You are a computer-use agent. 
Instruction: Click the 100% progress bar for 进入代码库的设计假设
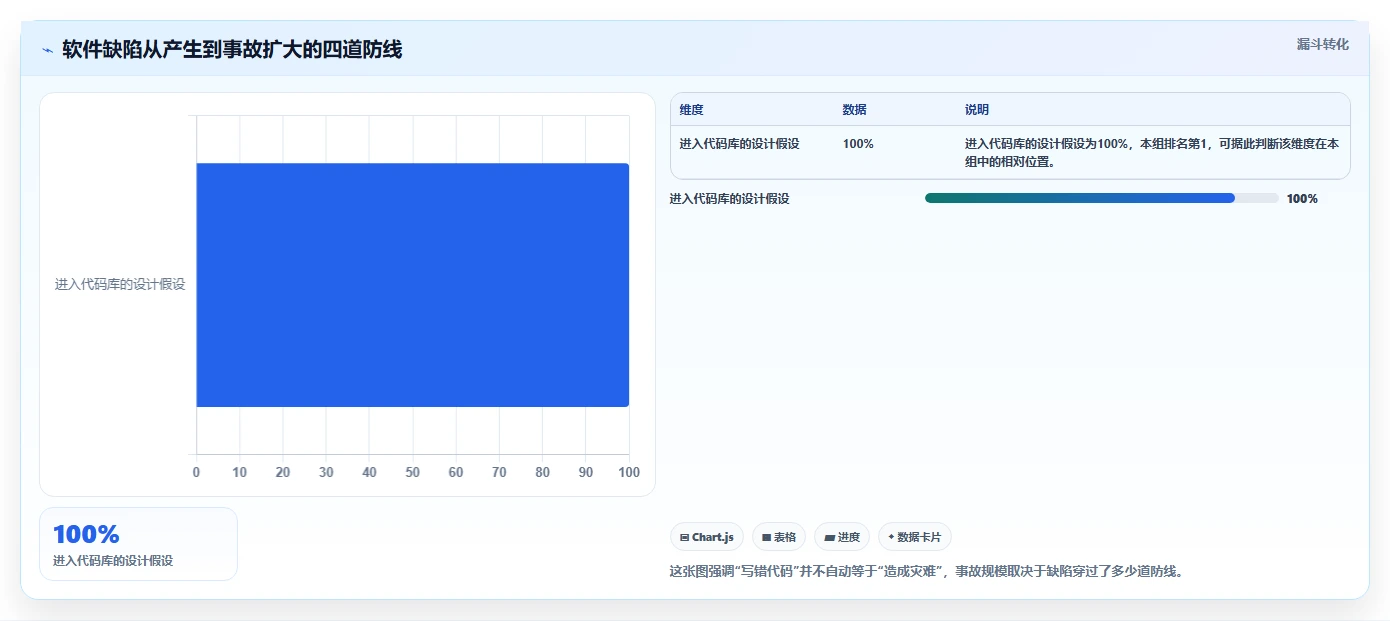coord(1101,198)
